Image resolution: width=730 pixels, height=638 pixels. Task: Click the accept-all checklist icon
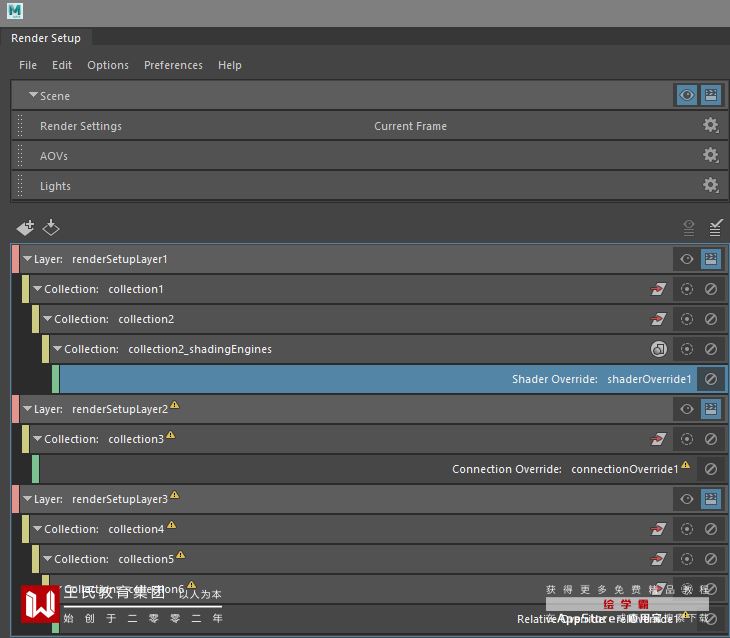pyautogui.click(x=715, y=228)
